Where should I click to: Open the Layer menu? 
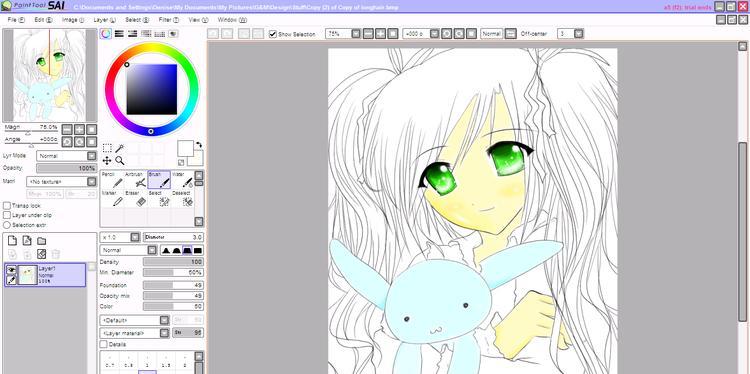tap(104, 20)
